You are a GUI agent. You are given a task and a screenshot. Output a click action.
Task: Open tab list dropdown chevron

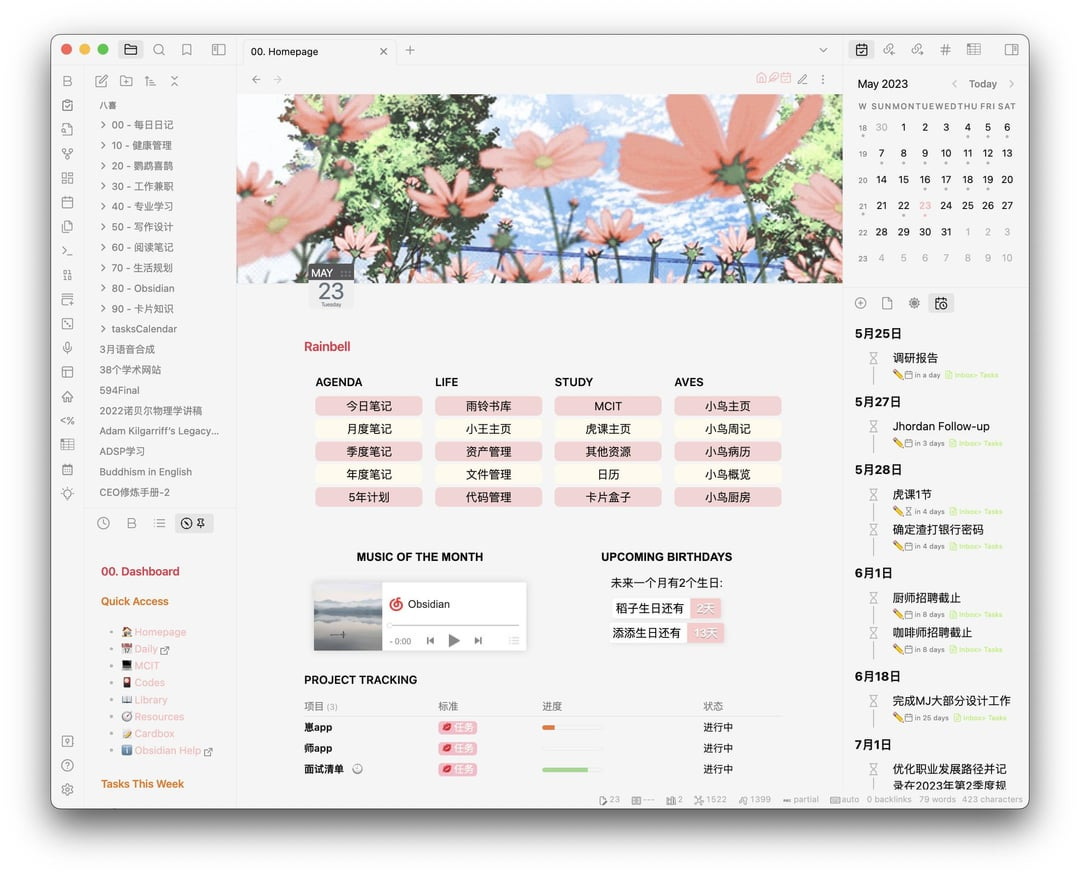tap(823, 50)
